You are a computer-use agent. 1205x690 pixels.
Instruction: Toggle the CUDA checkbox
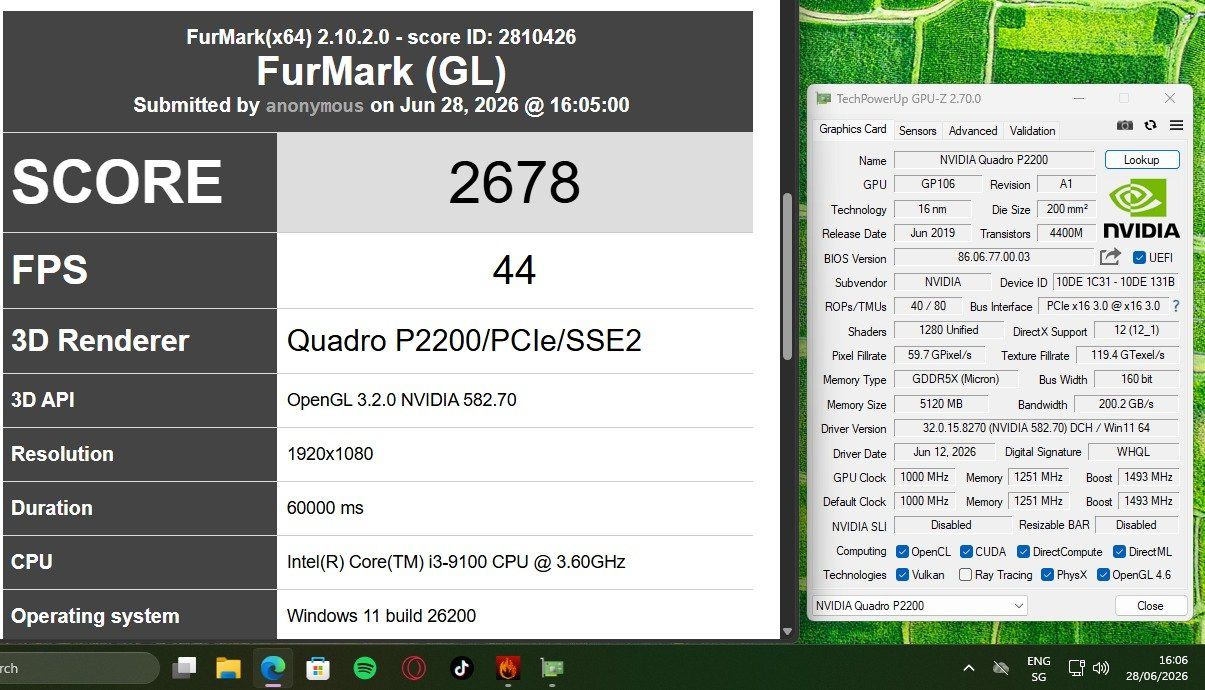click(966, 551)
